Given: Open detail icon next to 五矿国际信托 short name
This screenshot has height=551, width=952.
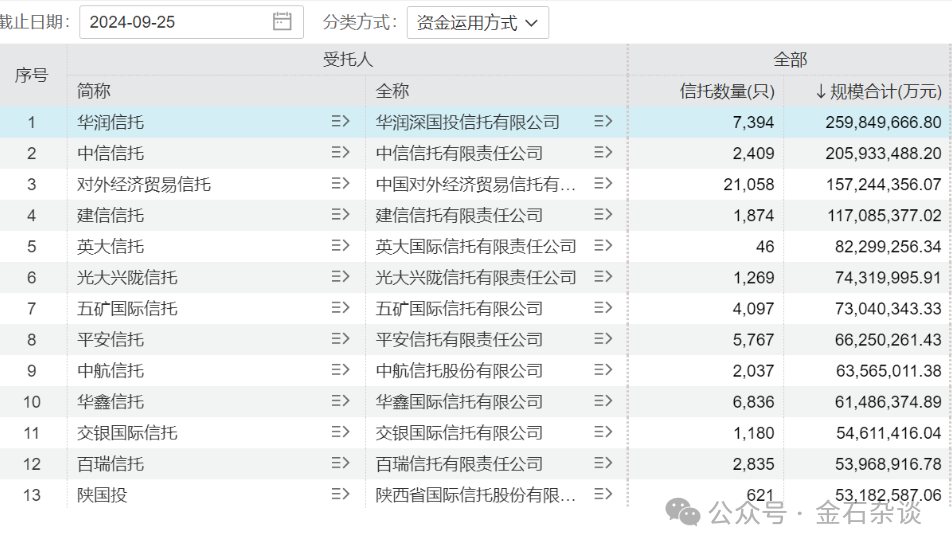Looking at the screenshot, I should pos(341,308).
